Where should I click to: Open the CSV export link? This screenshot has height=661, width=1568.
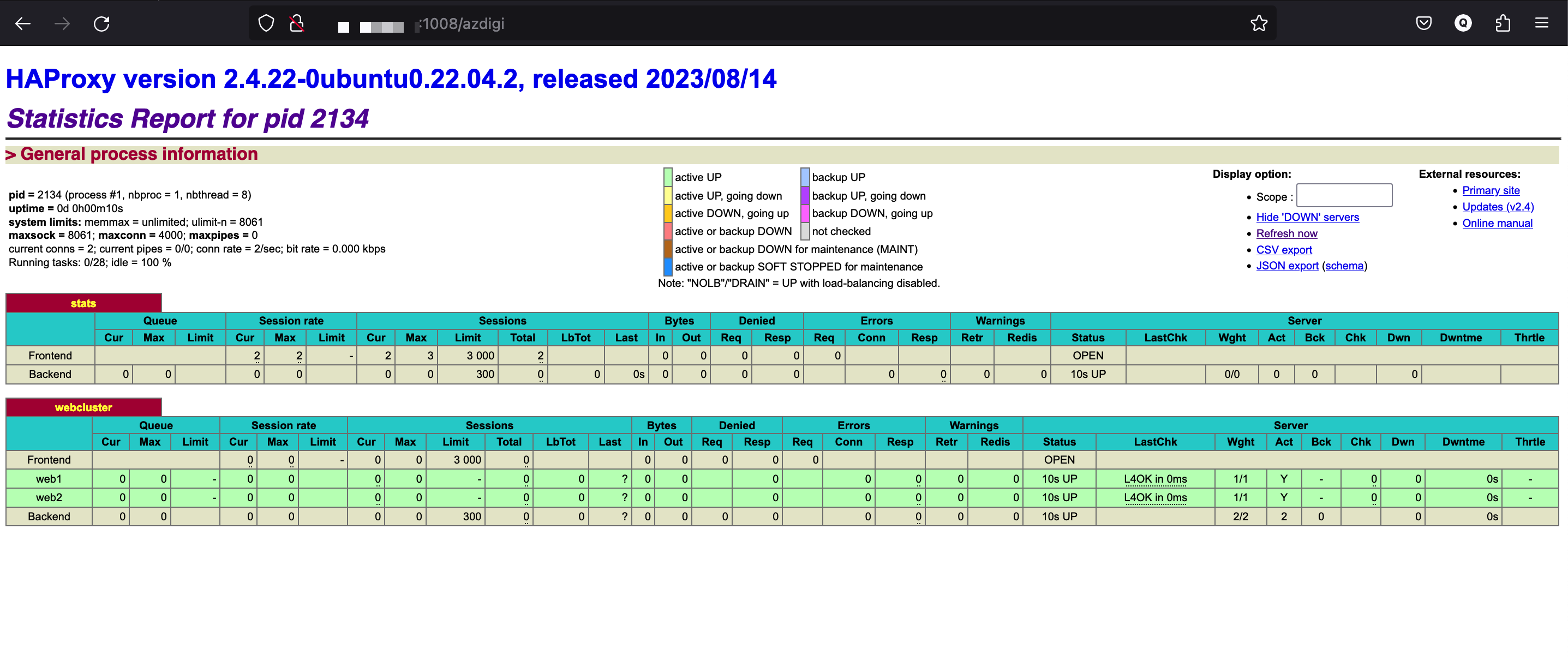coord(1284,250)
